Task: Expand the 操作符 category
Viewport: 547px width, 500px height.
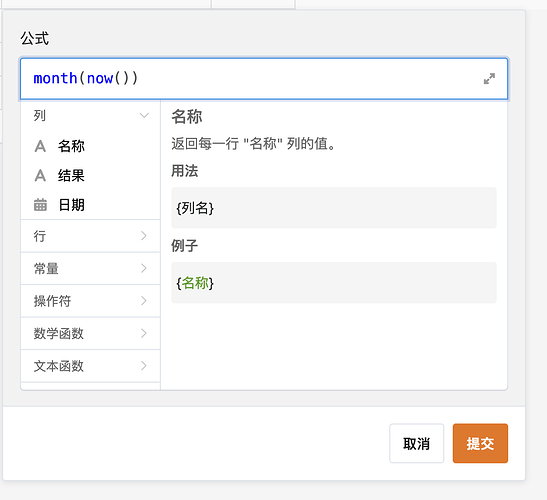Action: click(x=90, y=301)
